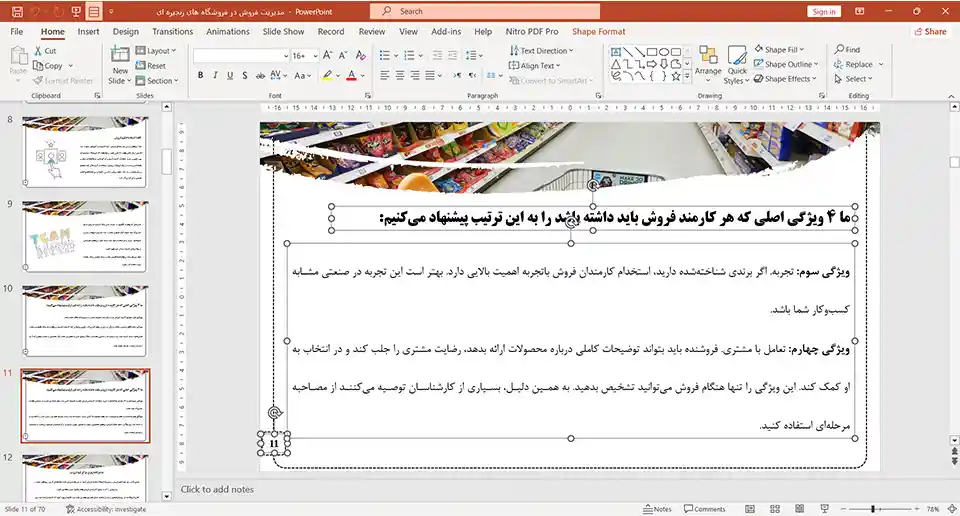960x516 pixels.
Task: Click New Slide icon
Action: click(120, 56)
